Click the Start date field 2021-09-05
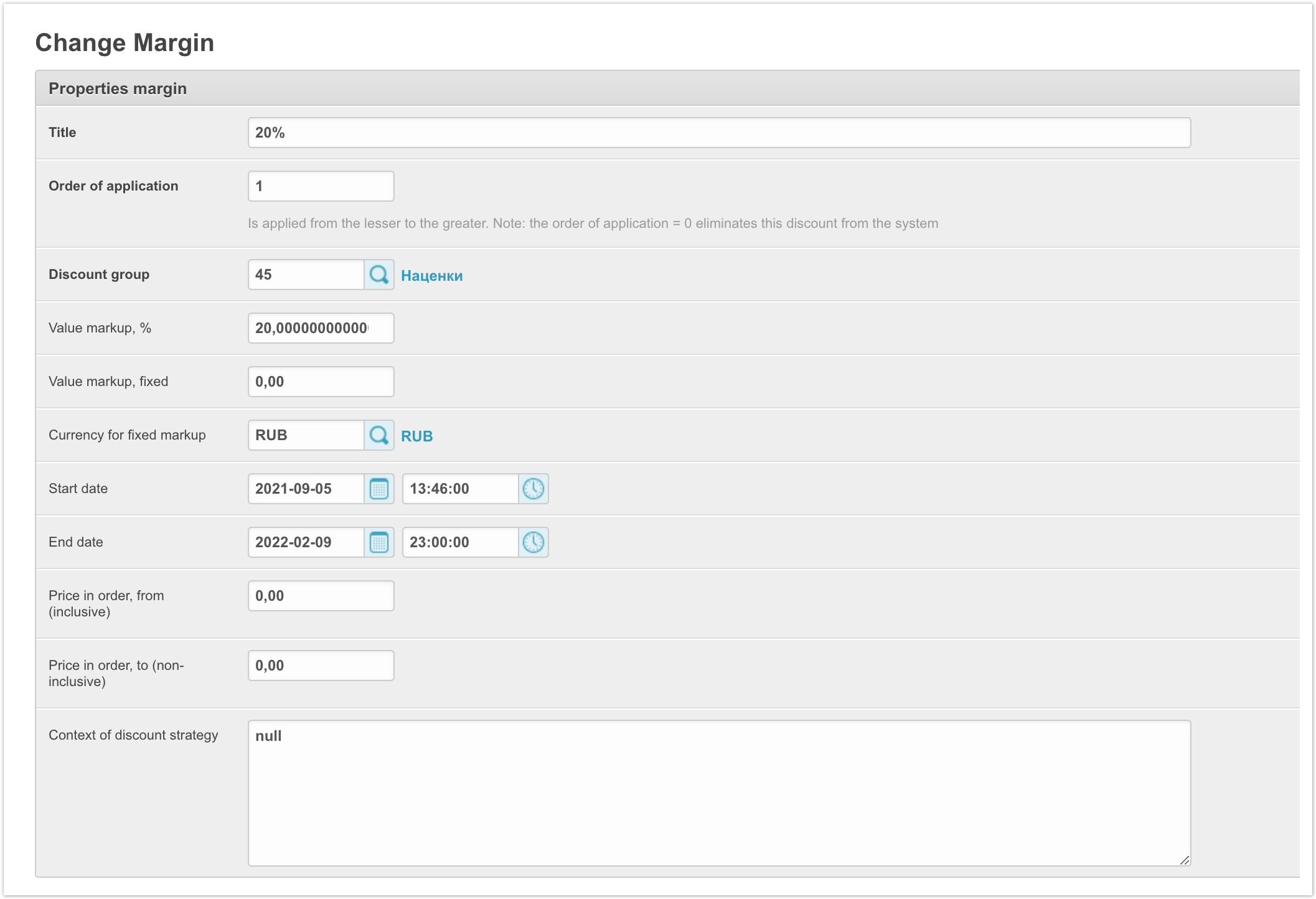Viewport: 1316px width, 899px height. [x=306, y=489]
